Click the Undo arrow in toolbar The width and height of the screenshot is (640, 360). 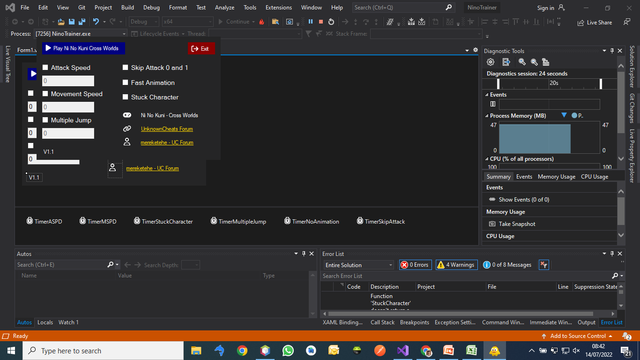coord(96,22)
